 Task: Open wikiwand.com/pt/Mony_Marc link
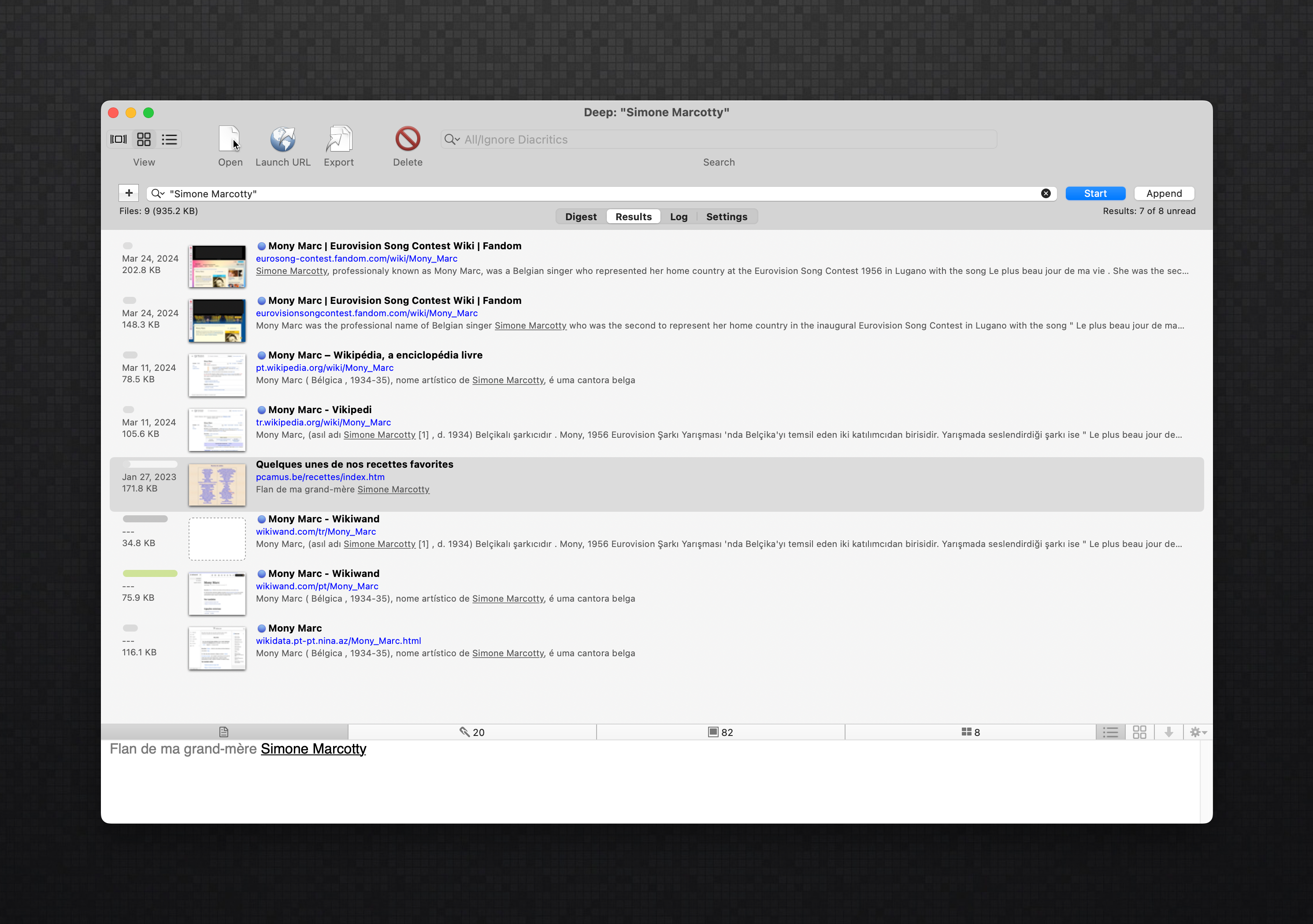click(x=317, y=586)
